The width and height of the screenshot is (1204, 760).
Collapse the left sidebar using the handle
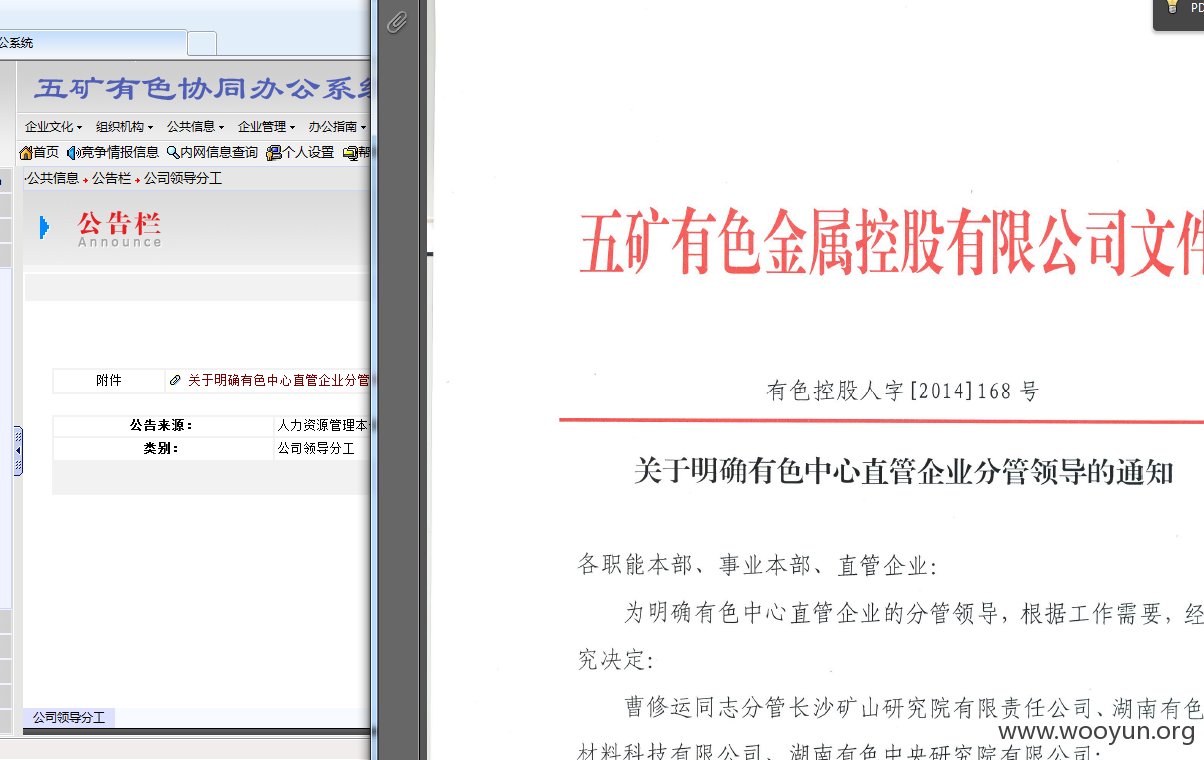pyautogui.click(x=18, y=451)
